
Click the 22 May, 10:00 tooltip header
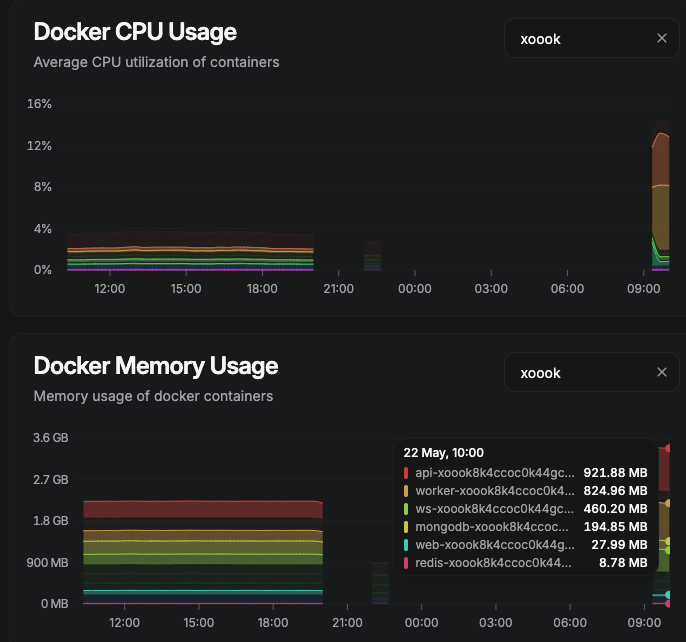click(x=443, y=452)
